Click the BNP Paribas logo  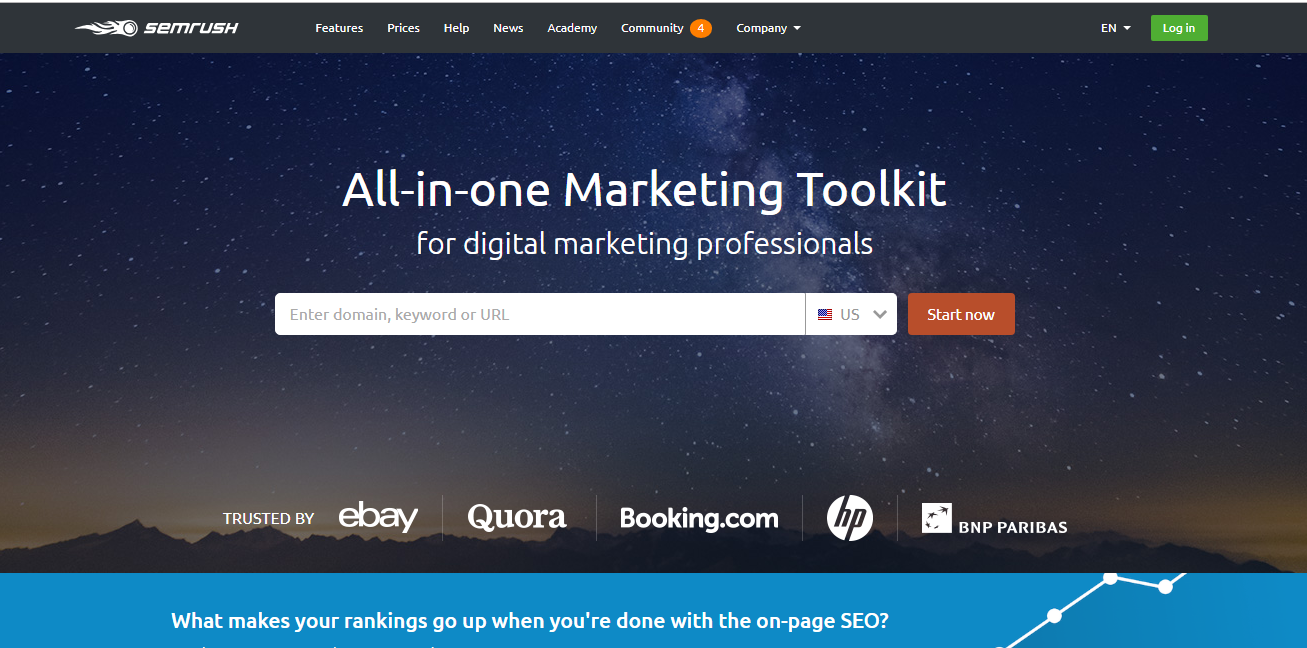click(994, 518)
